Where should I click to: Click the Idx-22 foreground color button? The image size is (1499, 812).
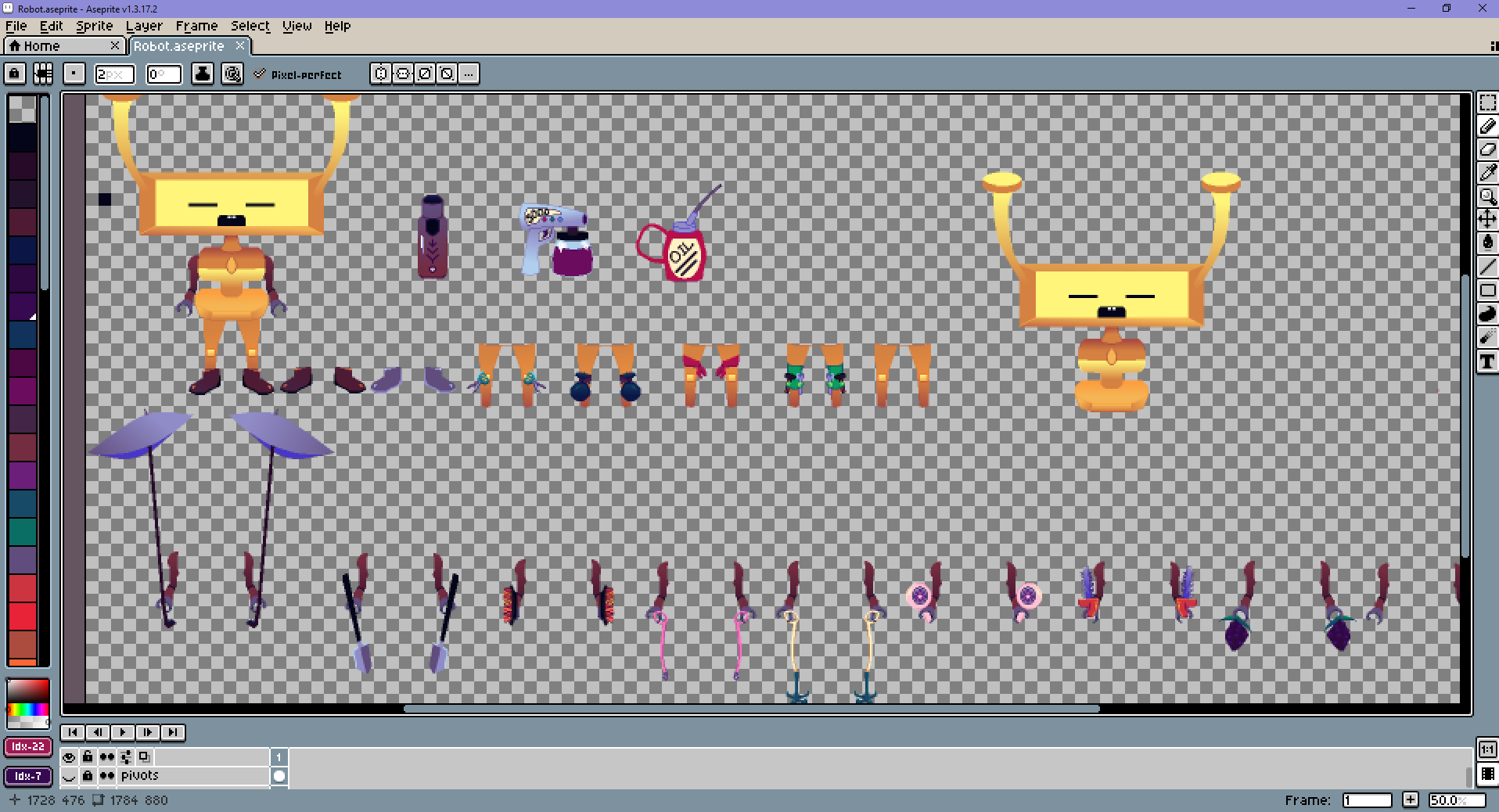coord(28,746)
